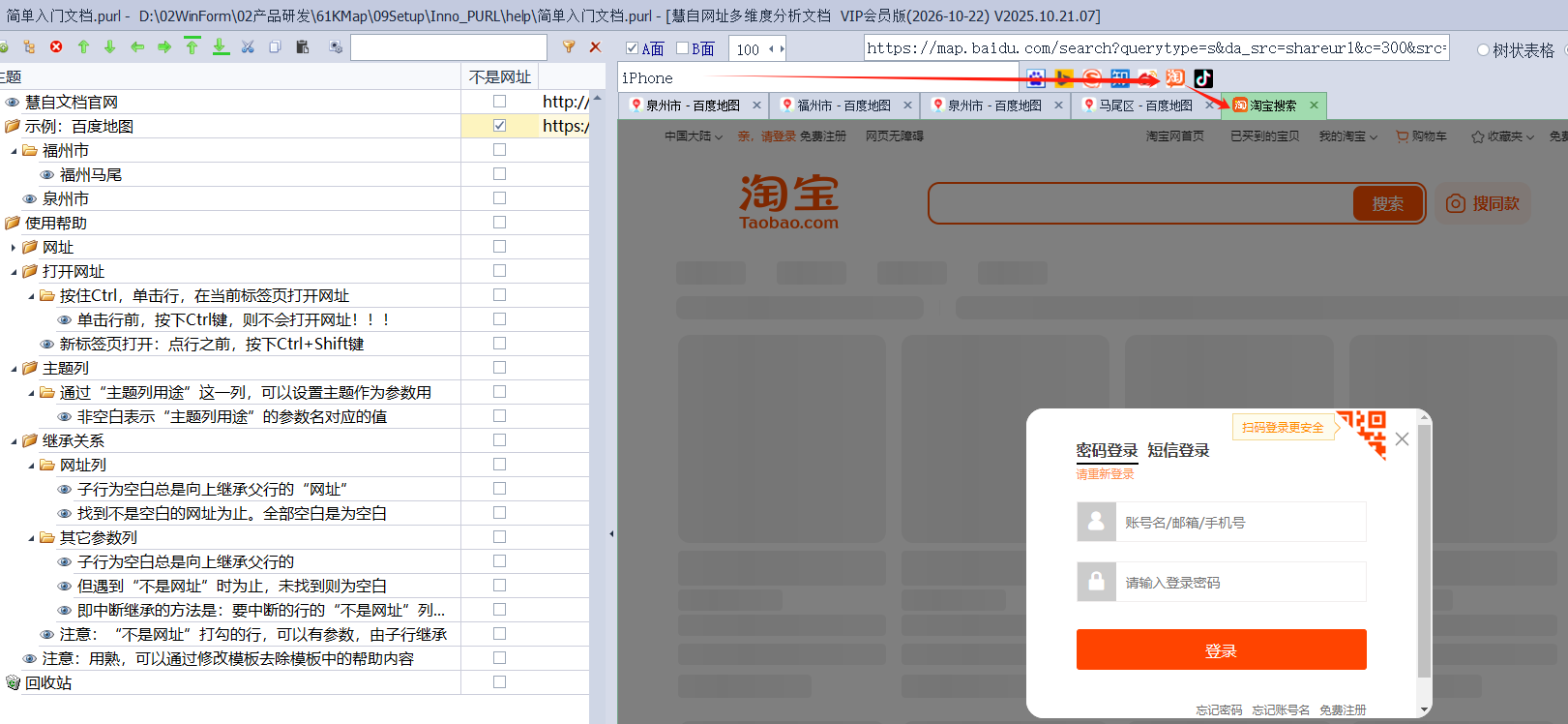Image resolution: width=1568 pixels, height=724 pixels.
Task: Enable the B面 checkbox
Action: [682, 48]
